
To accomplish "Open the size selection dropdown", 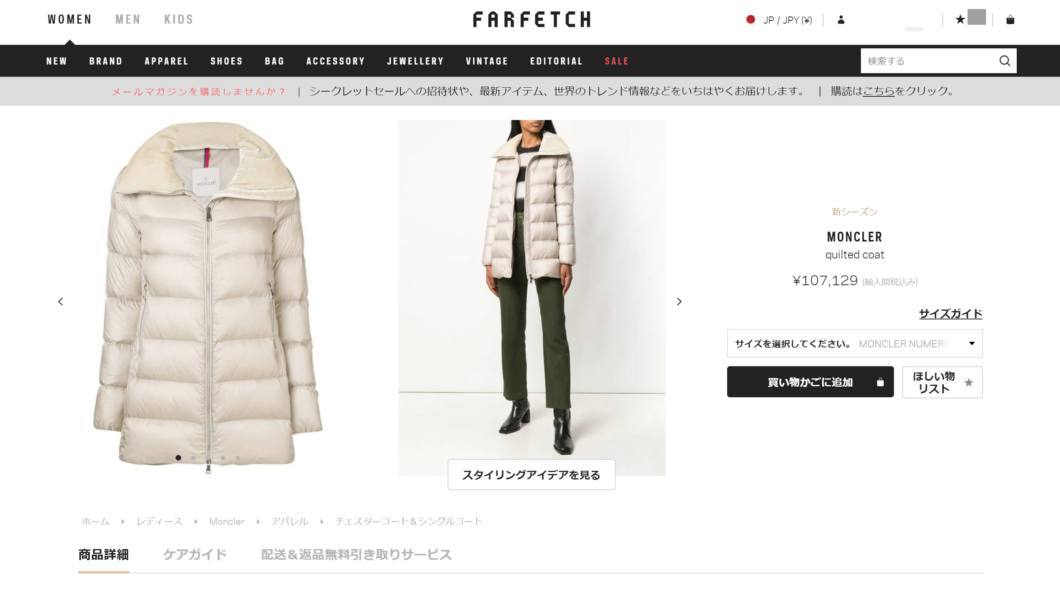I will pos(854,343).
